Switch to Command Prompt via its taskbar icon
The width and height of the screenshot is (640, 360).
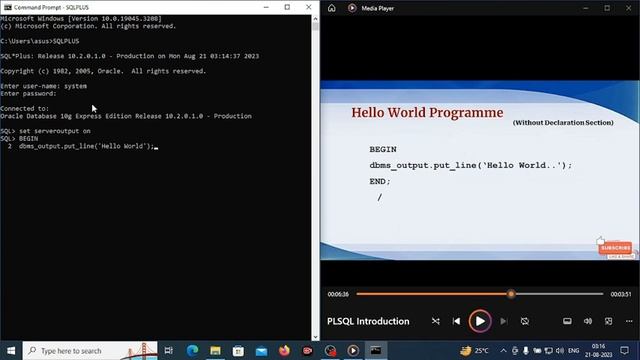coord(376,351)
